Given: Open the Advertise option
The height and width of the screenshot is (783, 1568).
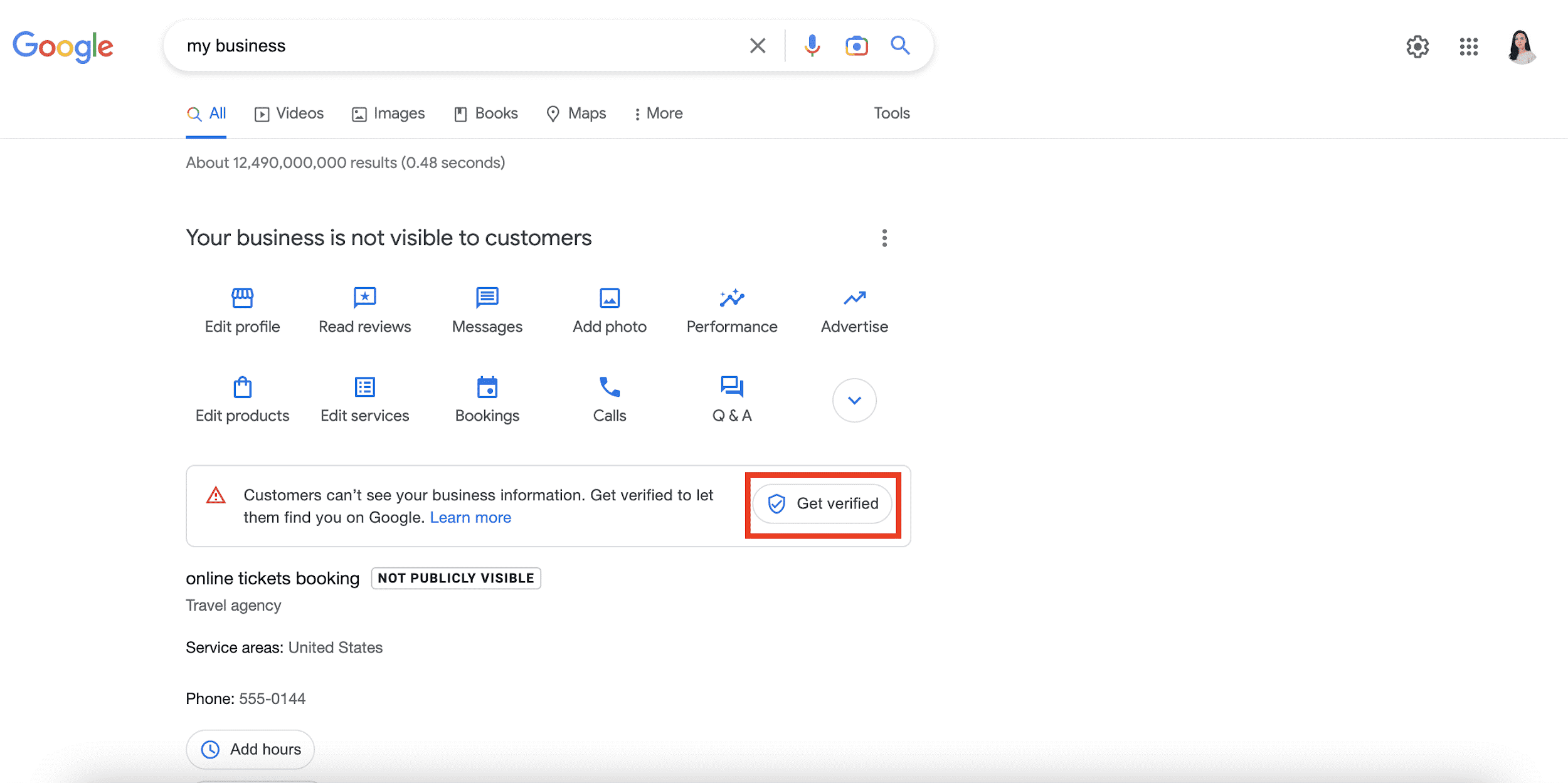Looking at the screenshot, I should [x=855, y=311].
